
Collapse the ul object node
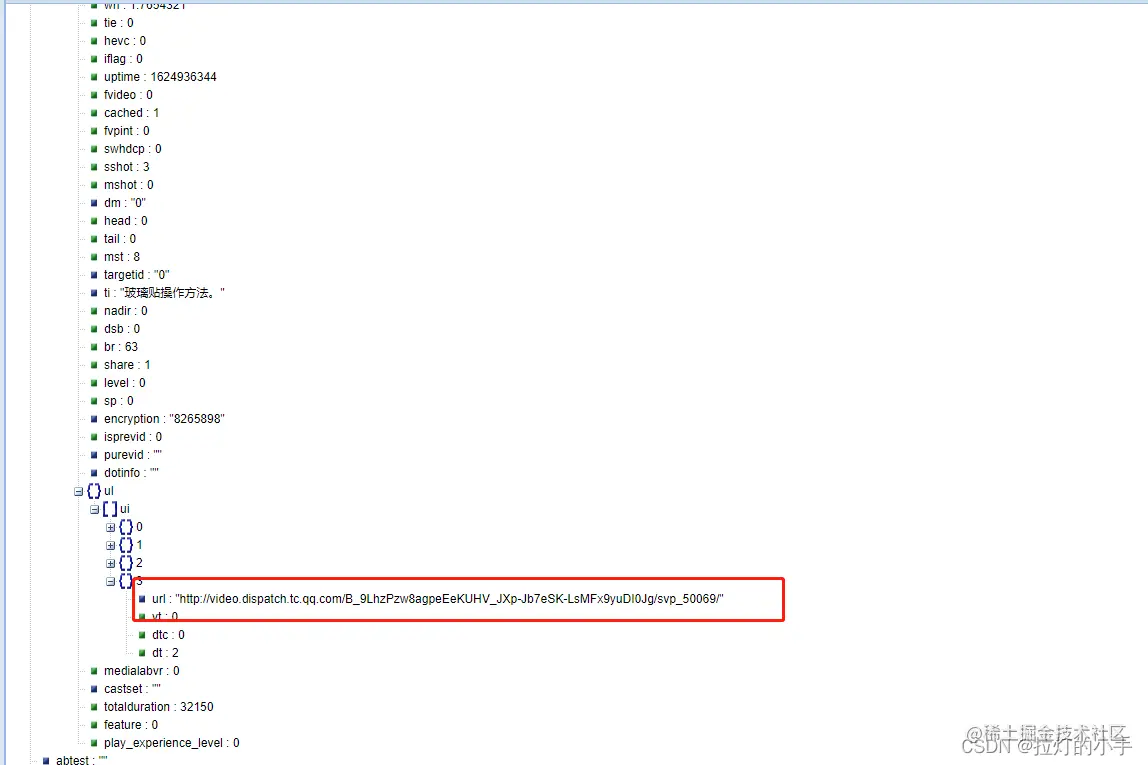click(x=78, y=492)
